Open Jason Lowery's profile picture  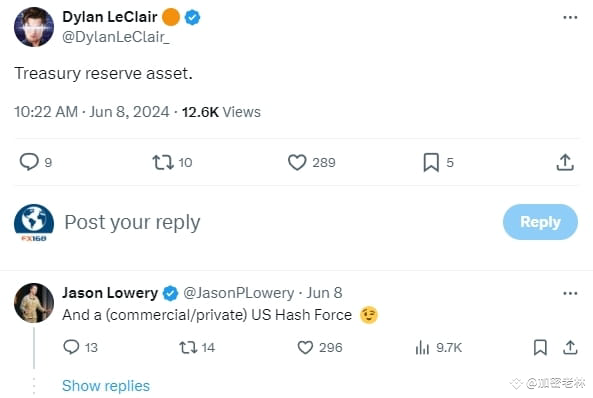(34, 303)
